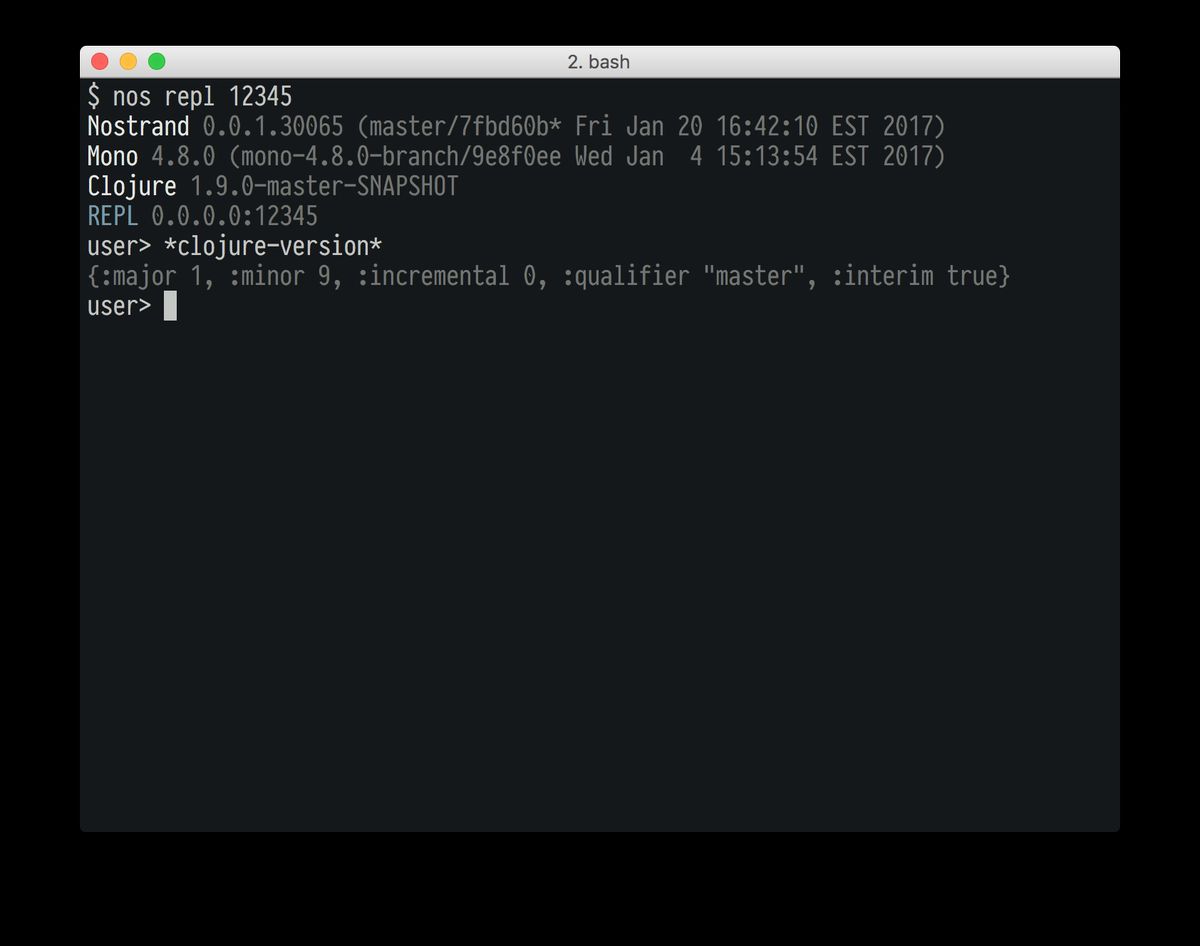This screenshot has height=946, width=1200.
Task: Click the 'Mono' label in output
Action: (x=113, y=157)
